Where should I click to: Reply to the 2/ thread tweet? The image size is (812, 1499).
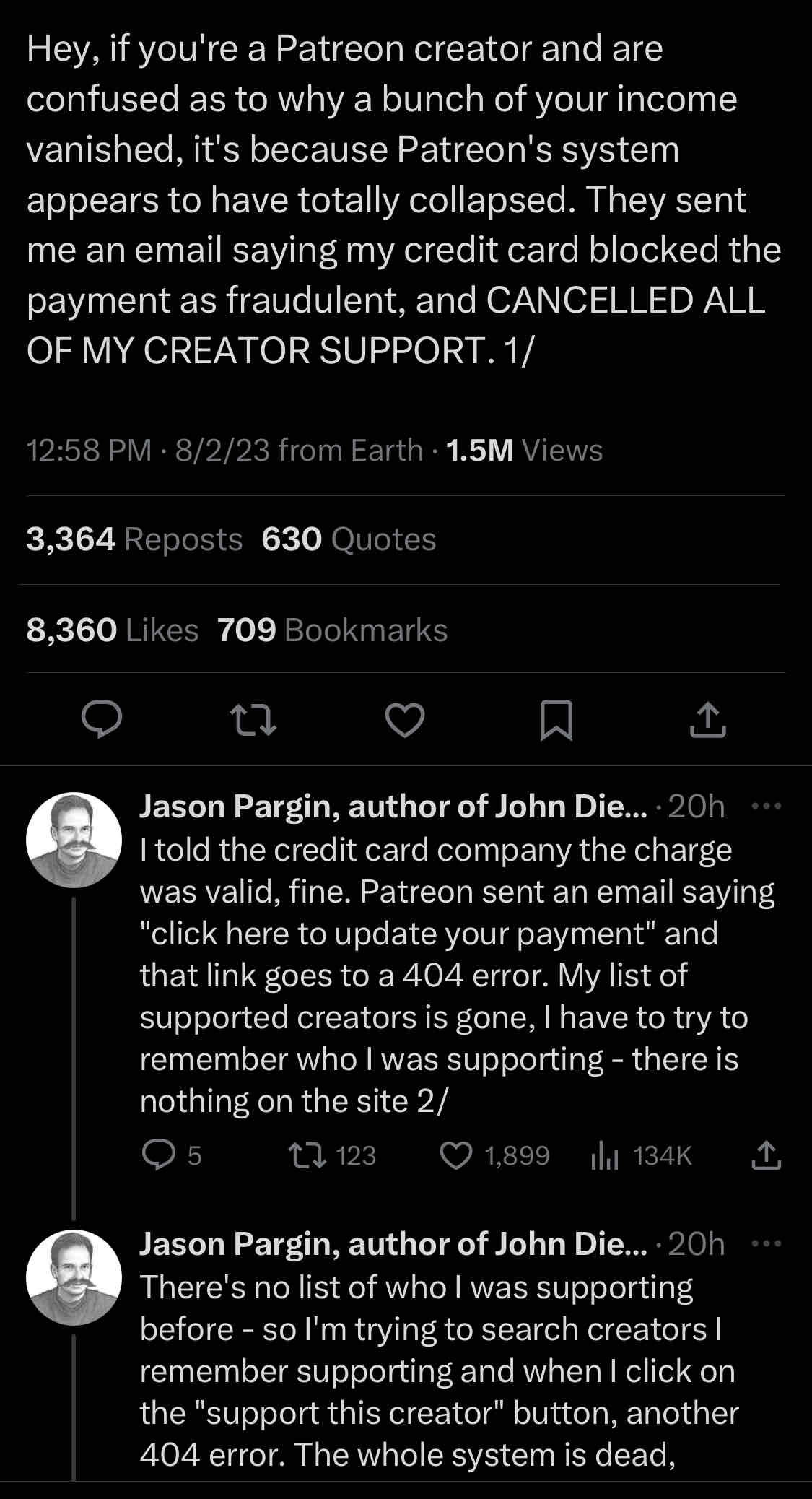[159, 1155]
